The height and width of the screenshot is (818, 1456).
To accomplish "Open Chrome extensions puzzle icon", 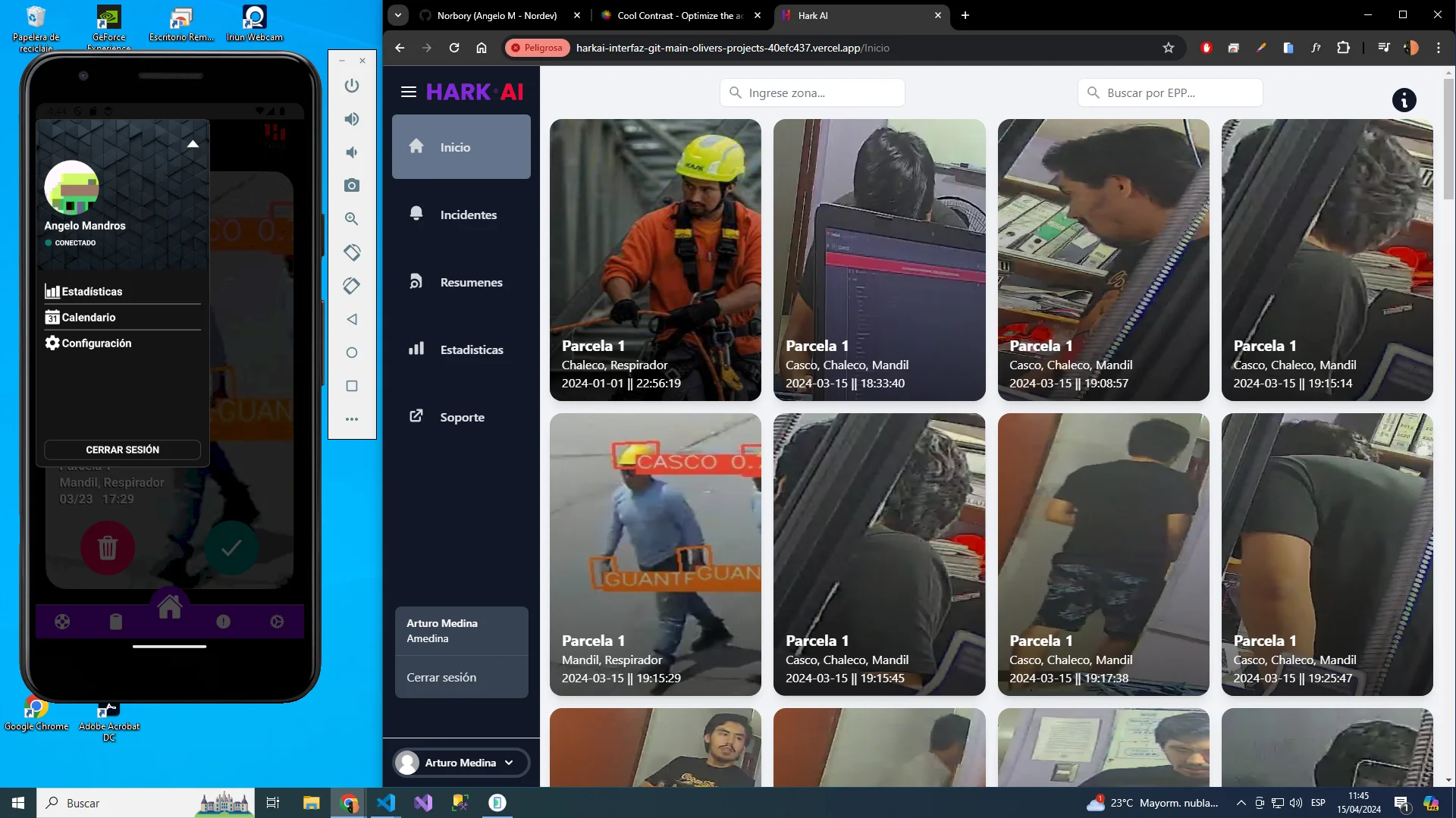I will 1343,48.
